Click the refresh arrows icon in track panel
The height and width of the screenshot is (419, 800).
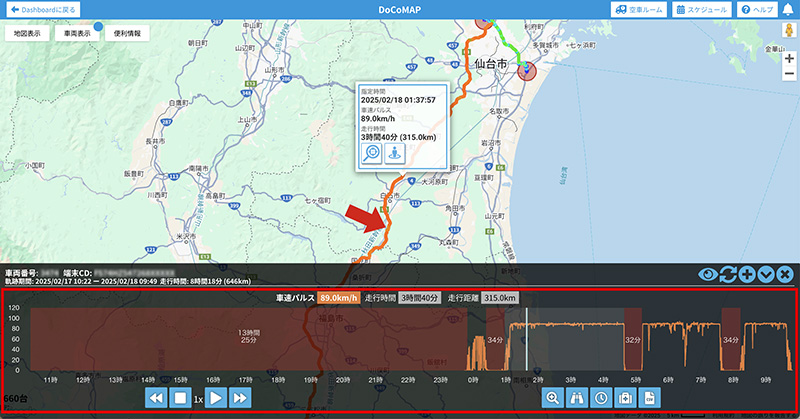[x=729, y=273]
